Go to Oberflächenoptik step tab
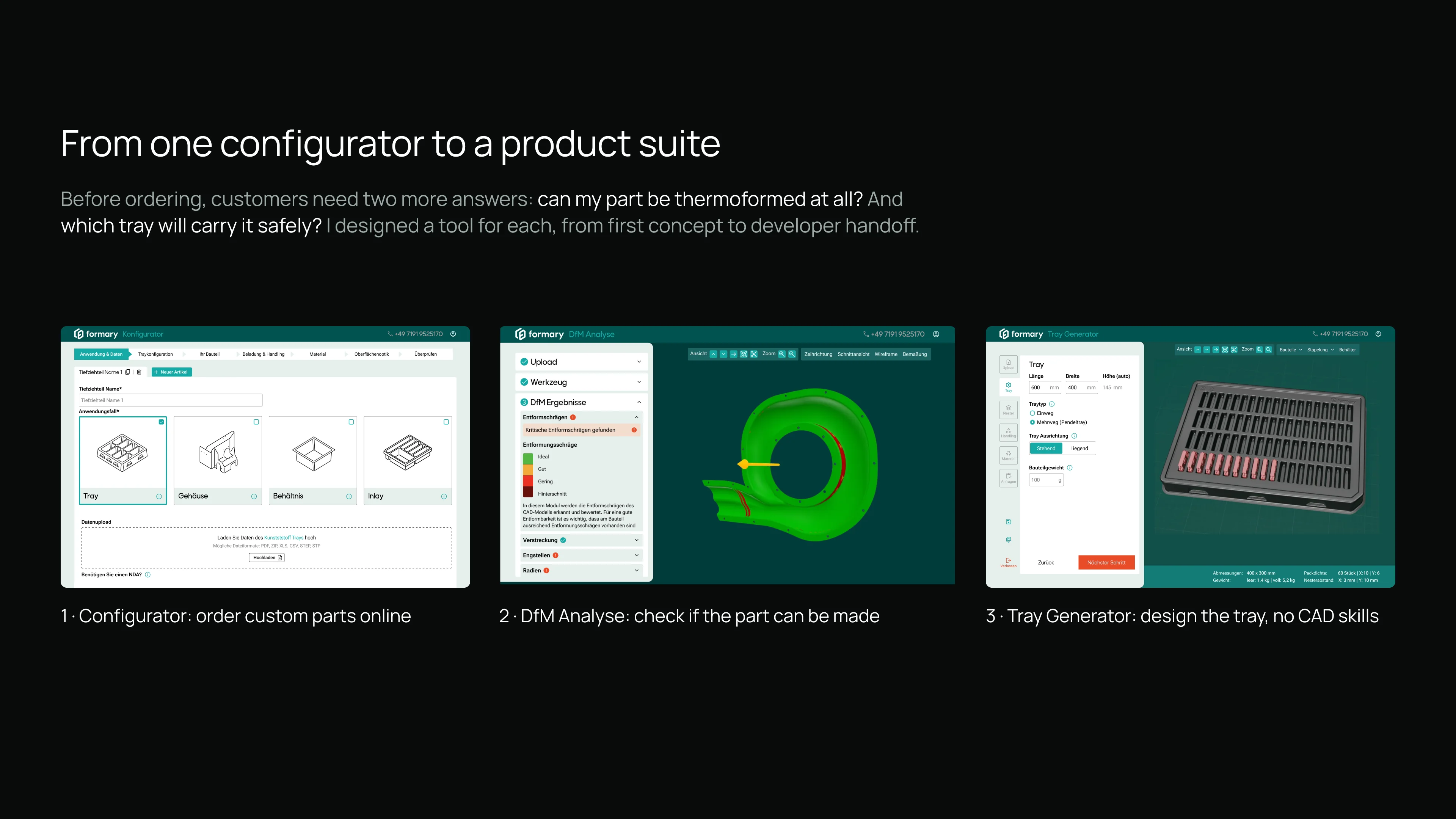Image resolution: width=1456 pixels, height=819 pixels. click(x=371, y=355)
